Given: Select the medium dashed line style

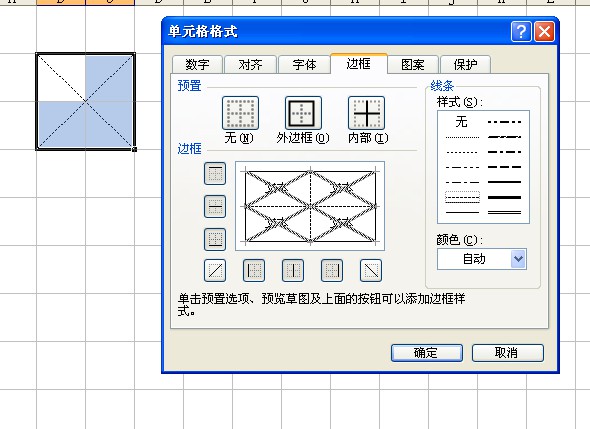Looking at the screenshot, I should click(504, 167).
